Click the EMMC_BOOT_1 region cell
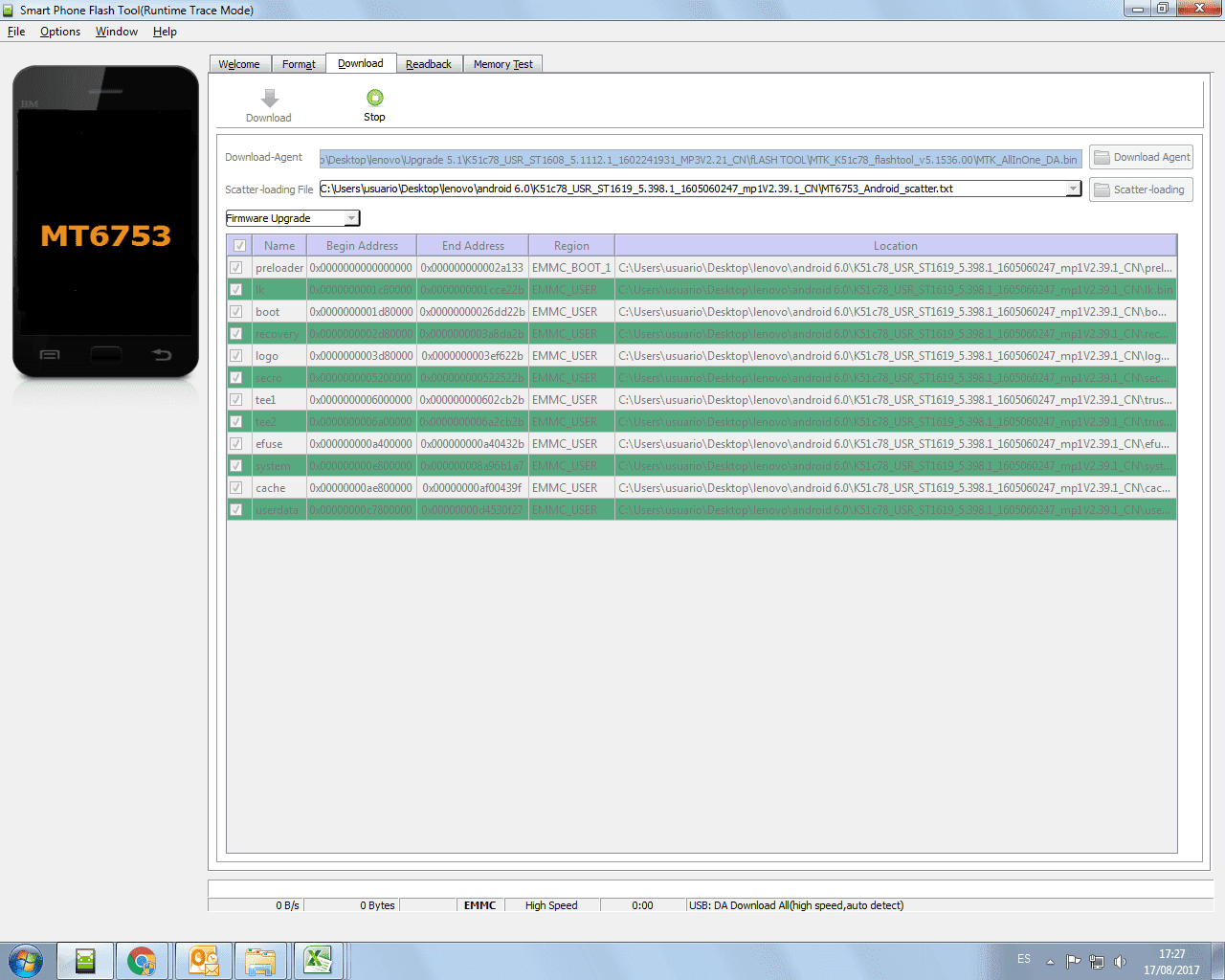This screenshot has height=980, width=1225. coord(571,268)
